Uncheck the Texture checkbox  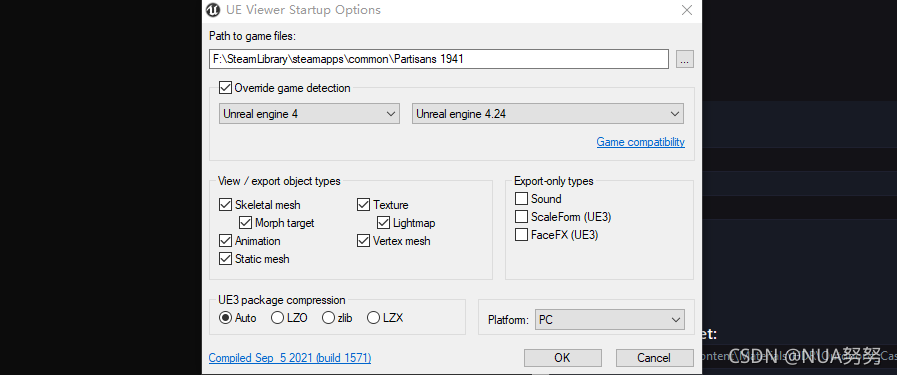pos(363,205)
